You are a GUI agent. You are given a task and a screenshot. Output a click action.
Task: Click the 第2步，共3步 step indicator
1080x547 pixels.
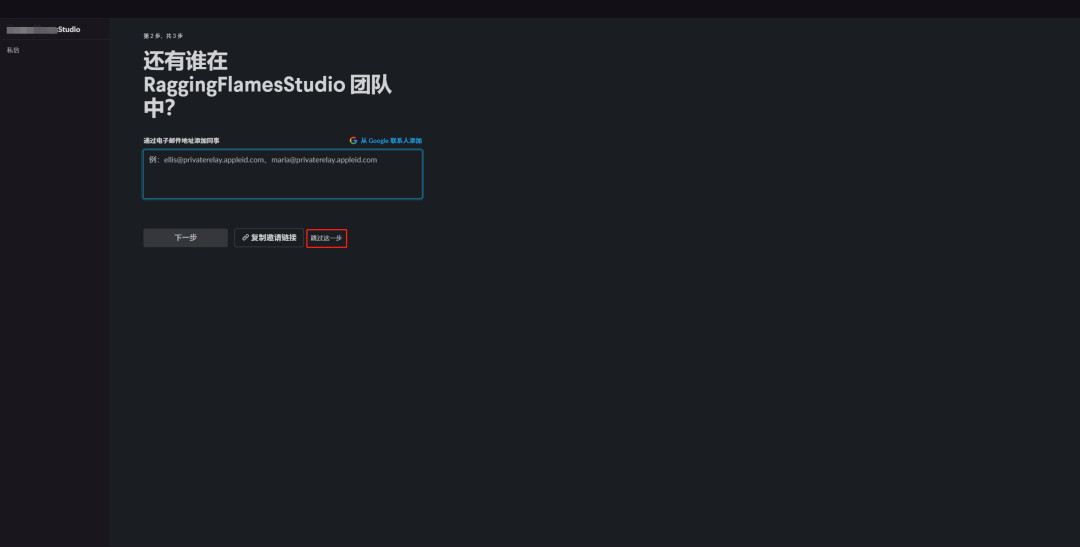[163, 36]
